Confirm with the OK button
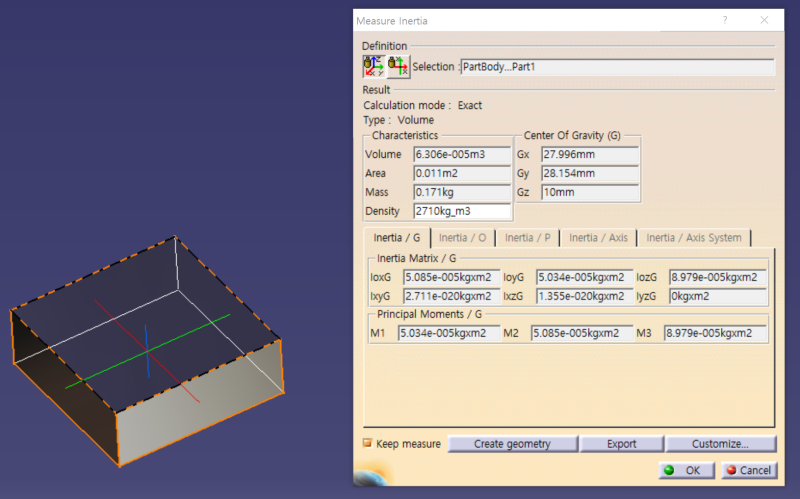800x499 pixels. (685, 470)
